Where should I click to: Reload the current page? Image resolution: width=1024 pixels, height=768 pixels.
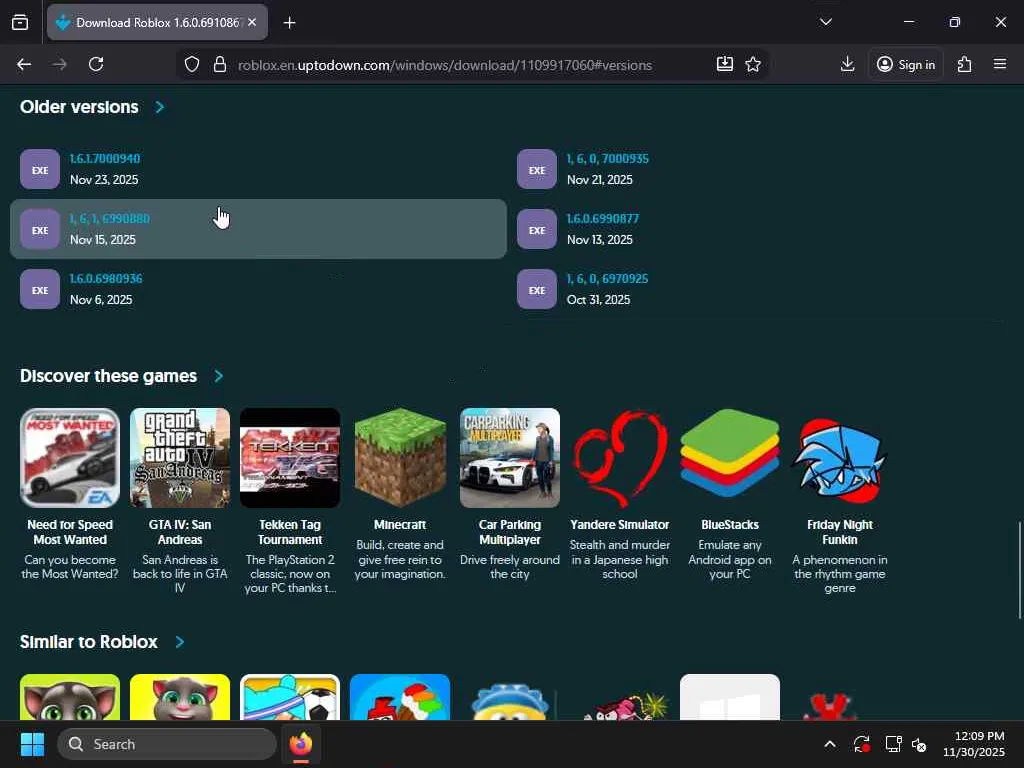click(96, 64)
